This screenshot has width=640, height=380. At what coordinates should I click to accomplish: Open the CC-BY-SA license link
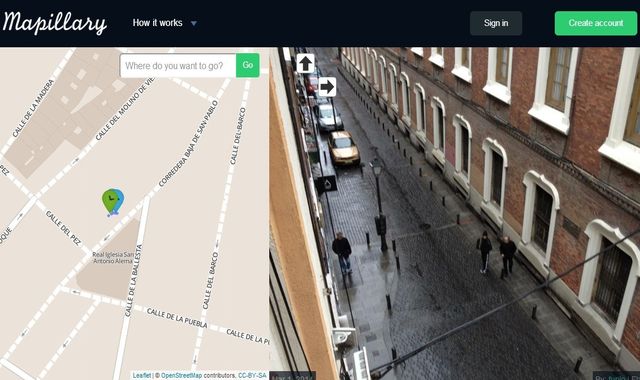pyautogui.click(x=252, y=376)
